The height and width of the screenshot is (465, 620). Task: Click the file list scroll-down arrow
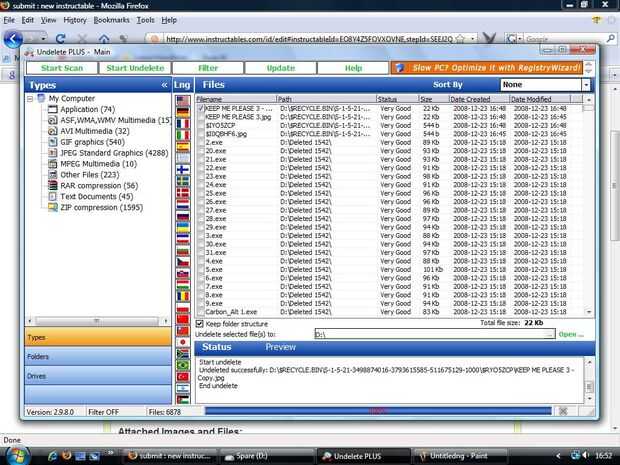pos(589,312)
